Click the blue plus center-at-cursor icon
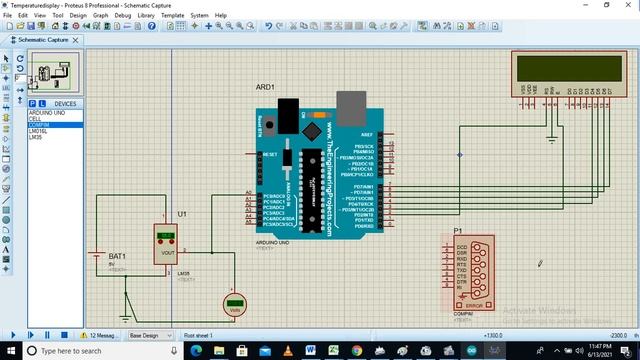This screenshot has width=640, height=360. (208, 26)
